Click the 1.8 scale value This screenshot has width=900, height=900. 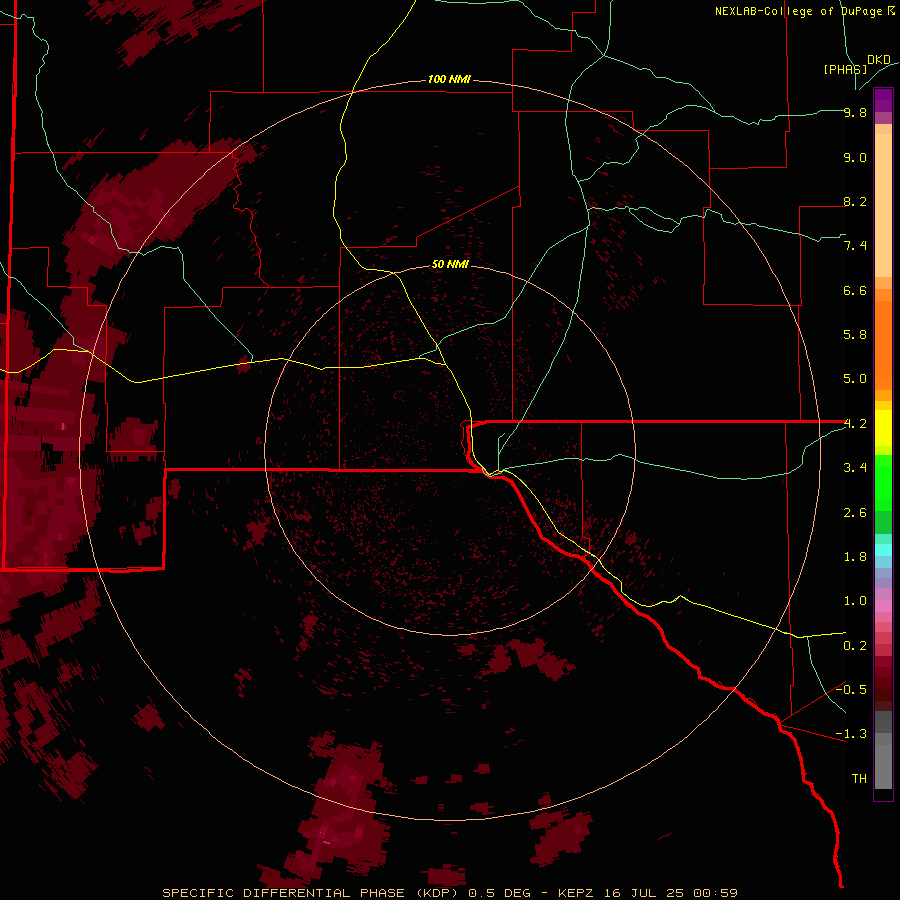click(855, 557)
